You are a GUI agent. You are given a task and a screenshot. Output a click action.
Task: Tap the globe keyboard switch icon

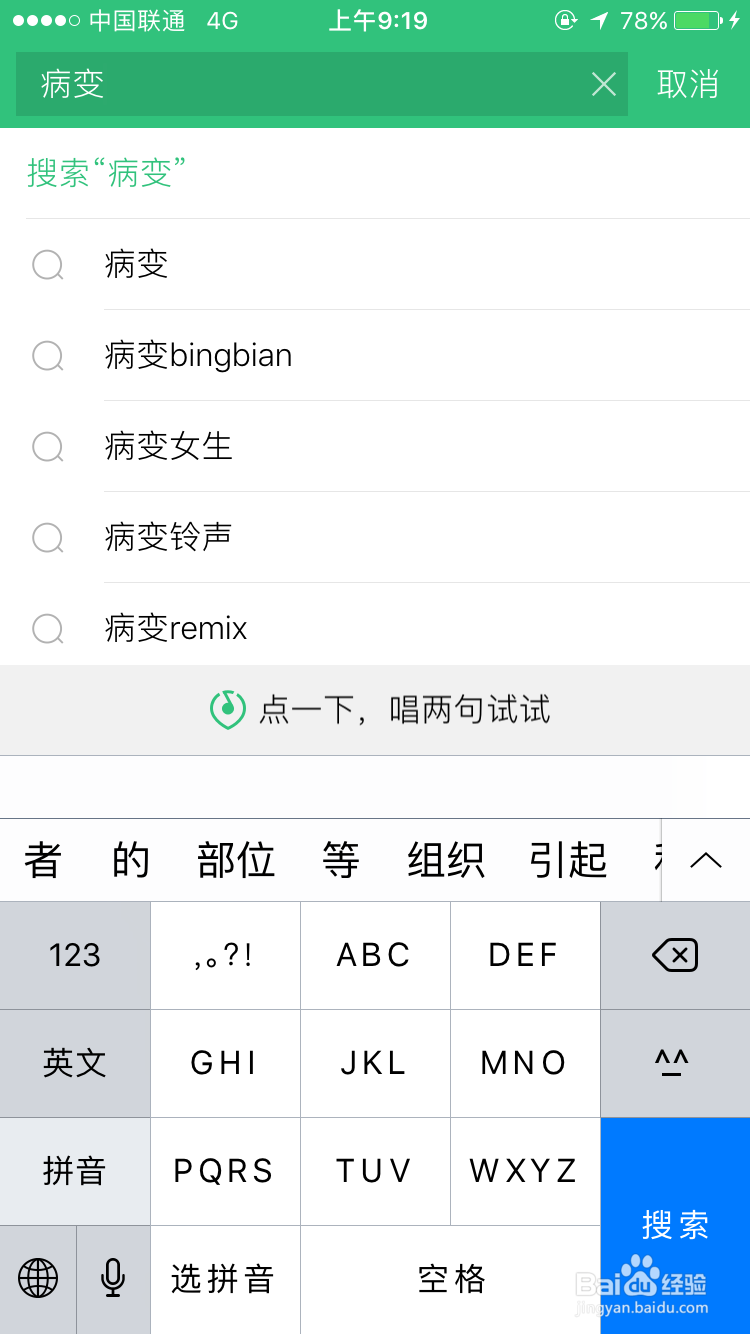coord(38,1278)
